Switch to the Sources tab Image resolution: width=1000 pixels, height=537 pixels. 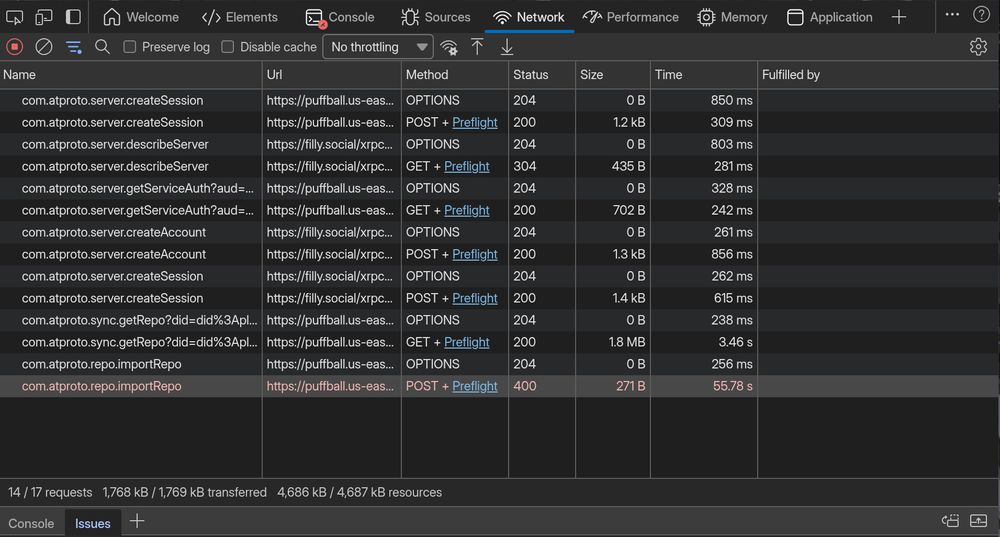[x=435, y=17]
